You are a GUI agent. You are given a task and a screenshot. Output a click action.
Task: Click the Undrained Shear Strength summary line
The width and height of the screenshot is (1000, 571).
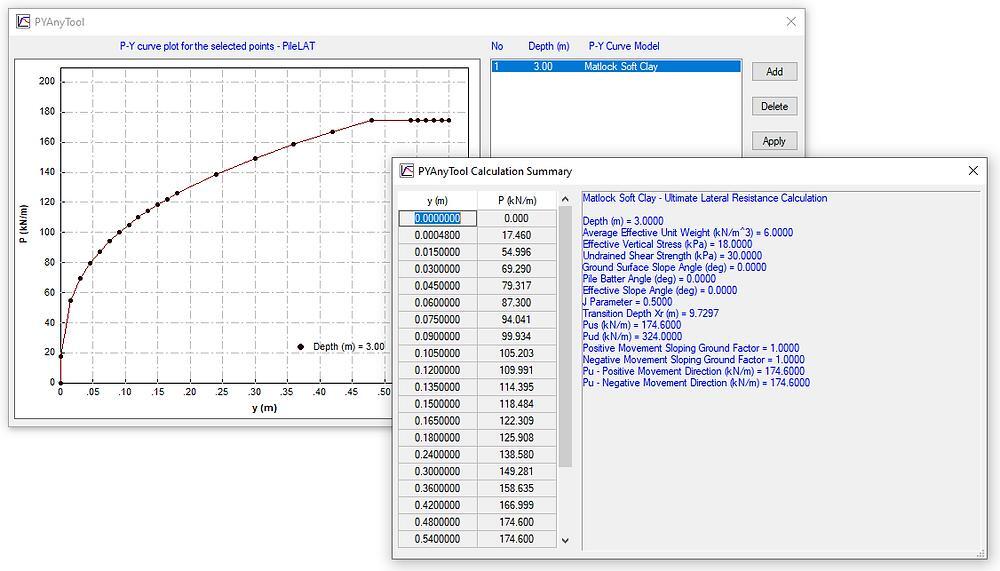click(x=672, y=256)
